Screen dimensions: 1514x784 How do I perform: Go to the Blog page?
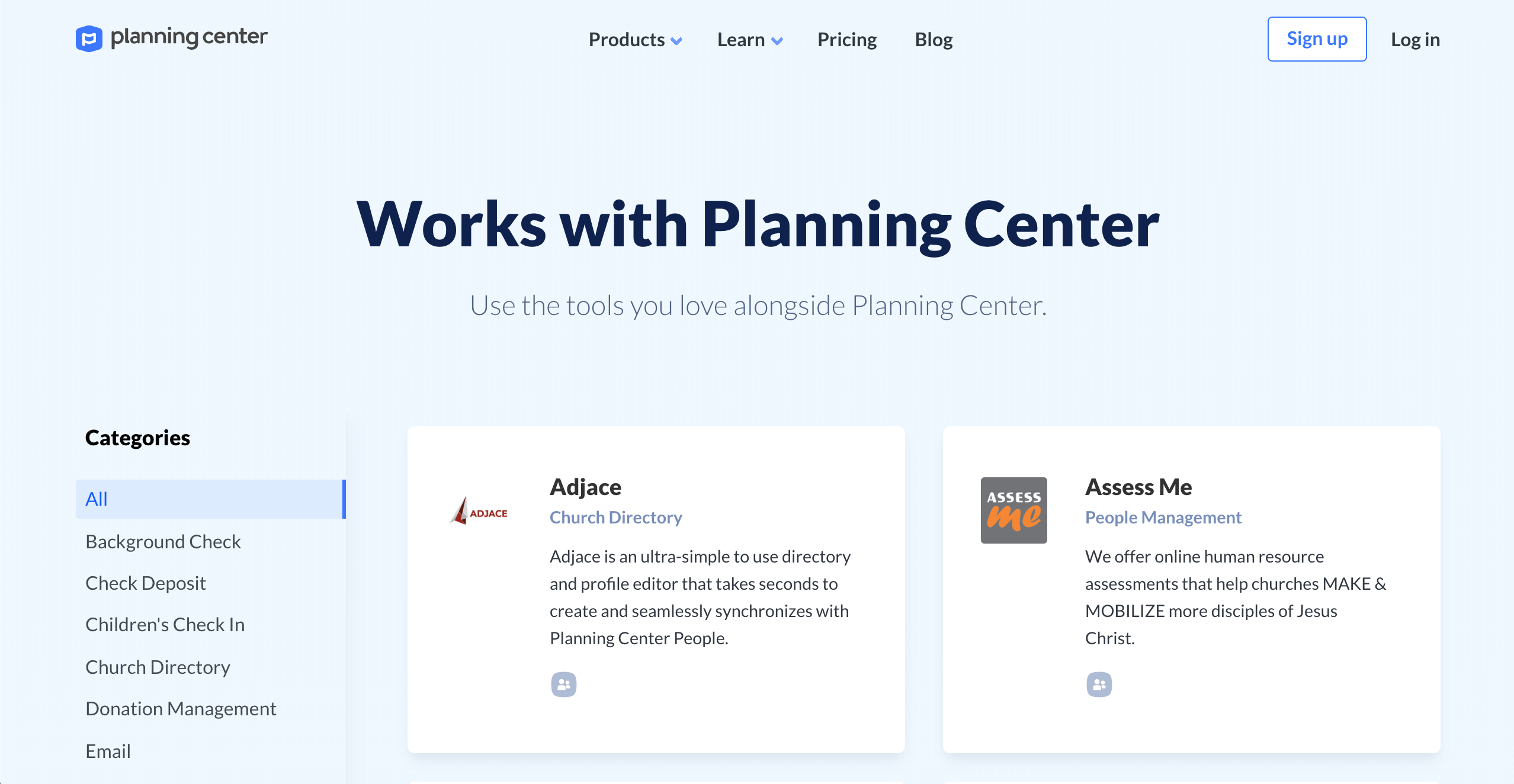(x=934, y=40)
